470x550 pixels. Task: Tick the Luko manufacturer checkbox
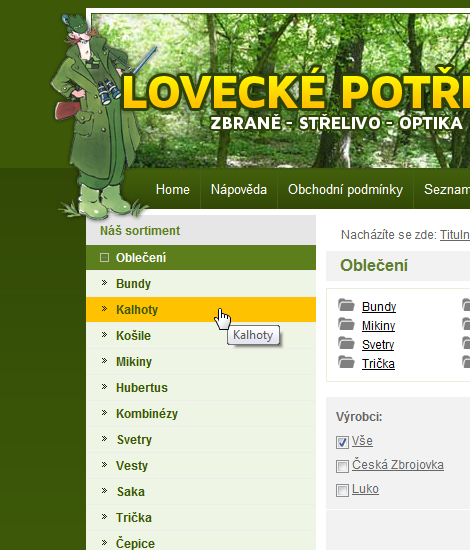342,490
